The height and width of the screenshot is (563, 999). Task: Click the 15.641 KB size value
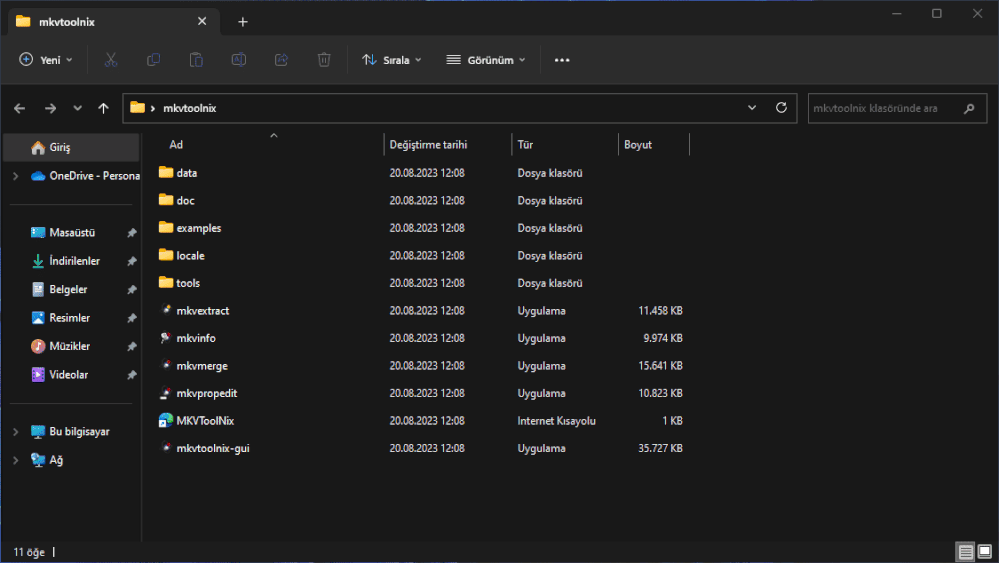[x=660, y=366]
